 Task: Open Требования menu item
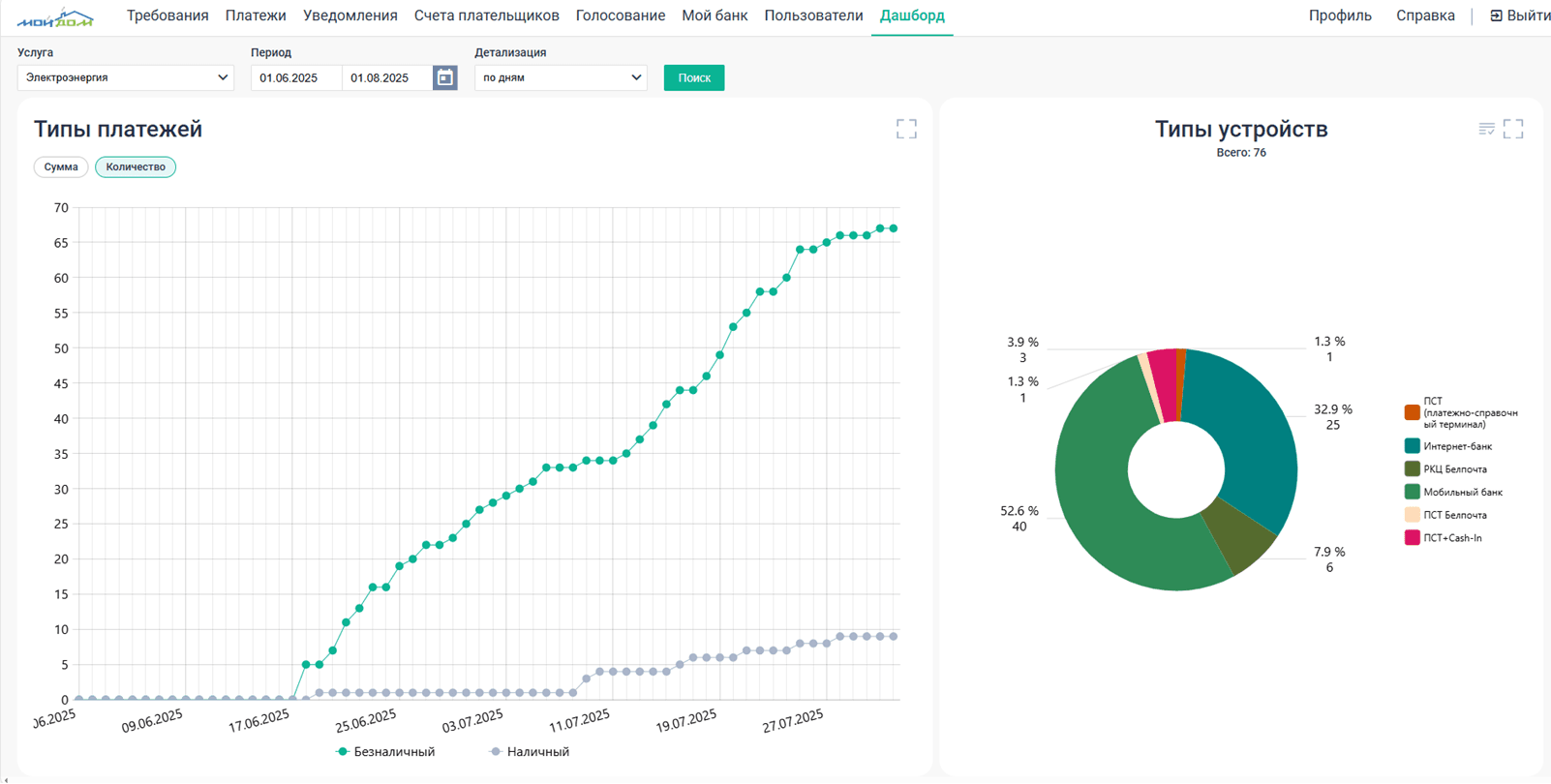tap(167, 15)
